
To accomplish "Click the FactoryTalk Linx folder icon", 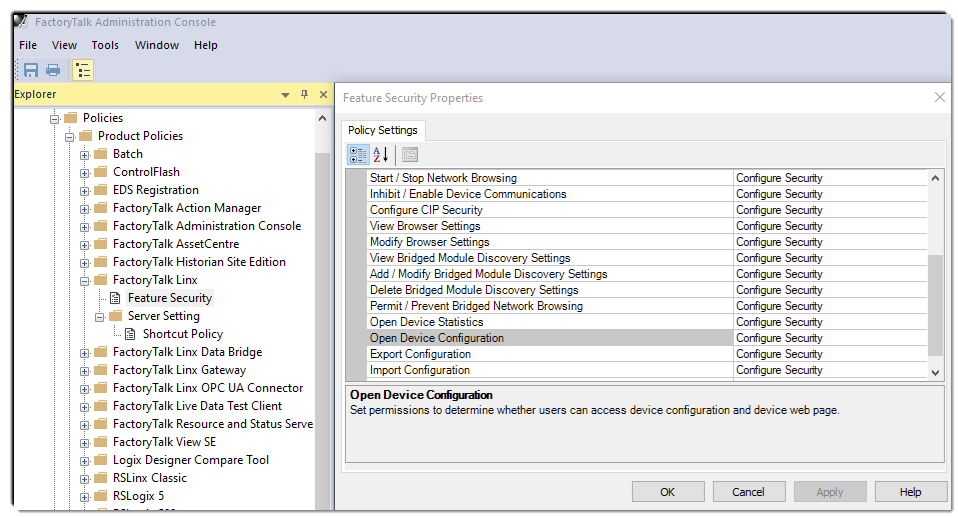I will [101, 280].
